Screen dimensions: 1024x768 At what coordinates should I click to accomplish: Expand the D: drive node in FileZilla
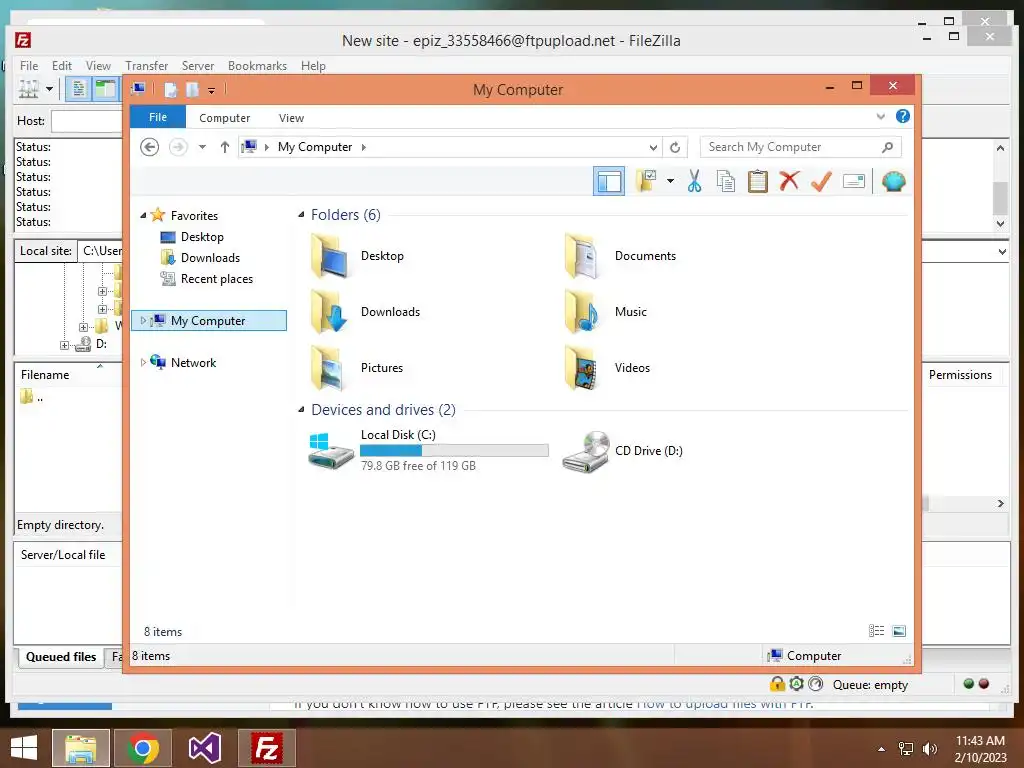(65, 345)
